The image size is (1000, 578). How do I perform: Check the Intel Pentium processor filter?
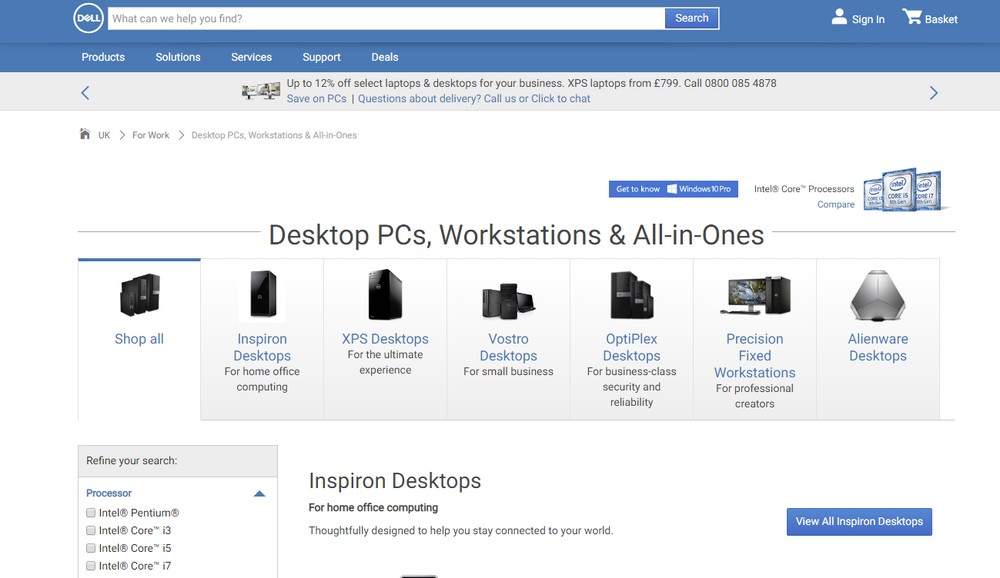tap(91, 513)
